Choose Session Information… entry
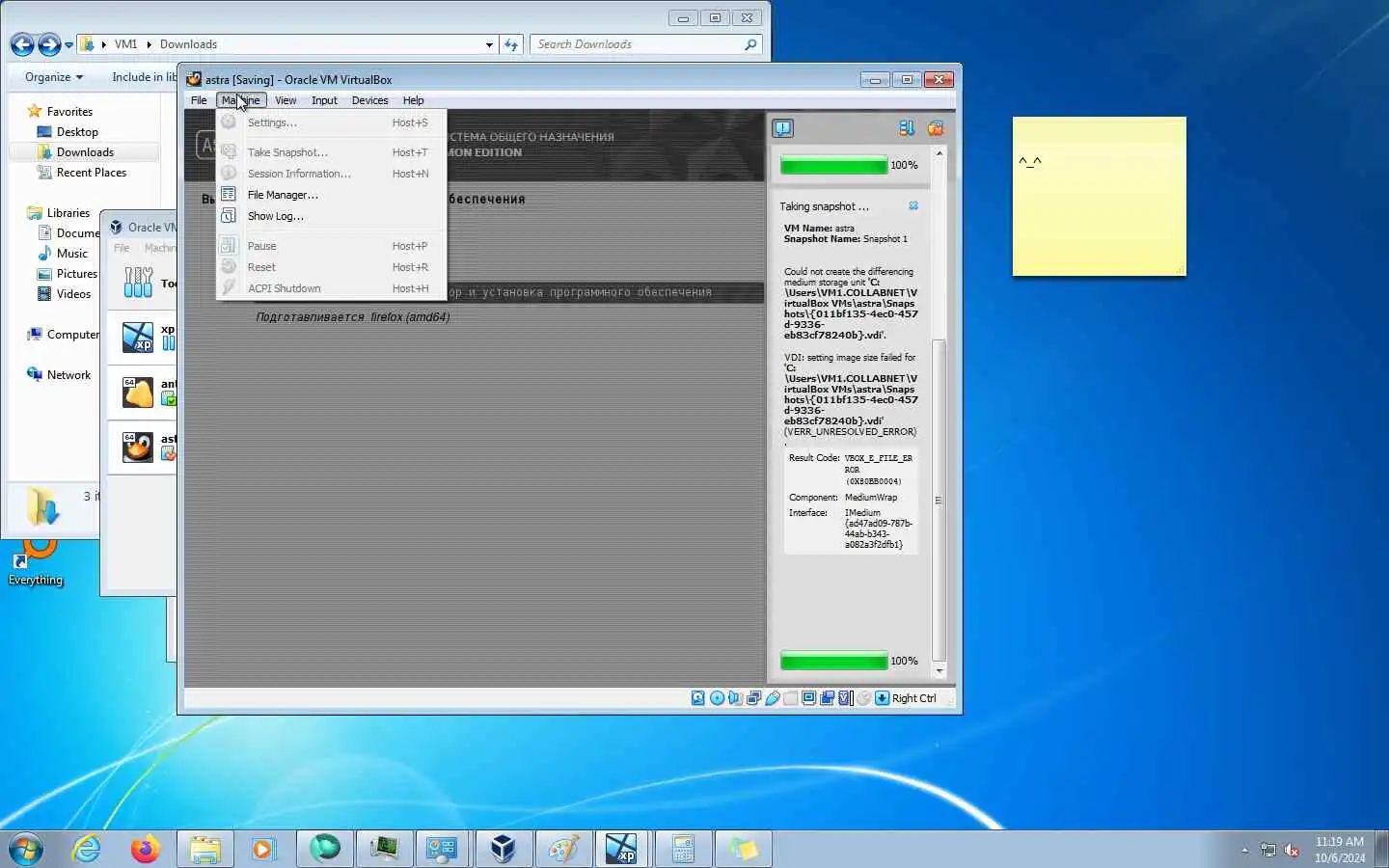Image resolution: width=1389 pixels, height=868 pixels. pyautogui.click(x=331, y=174)
